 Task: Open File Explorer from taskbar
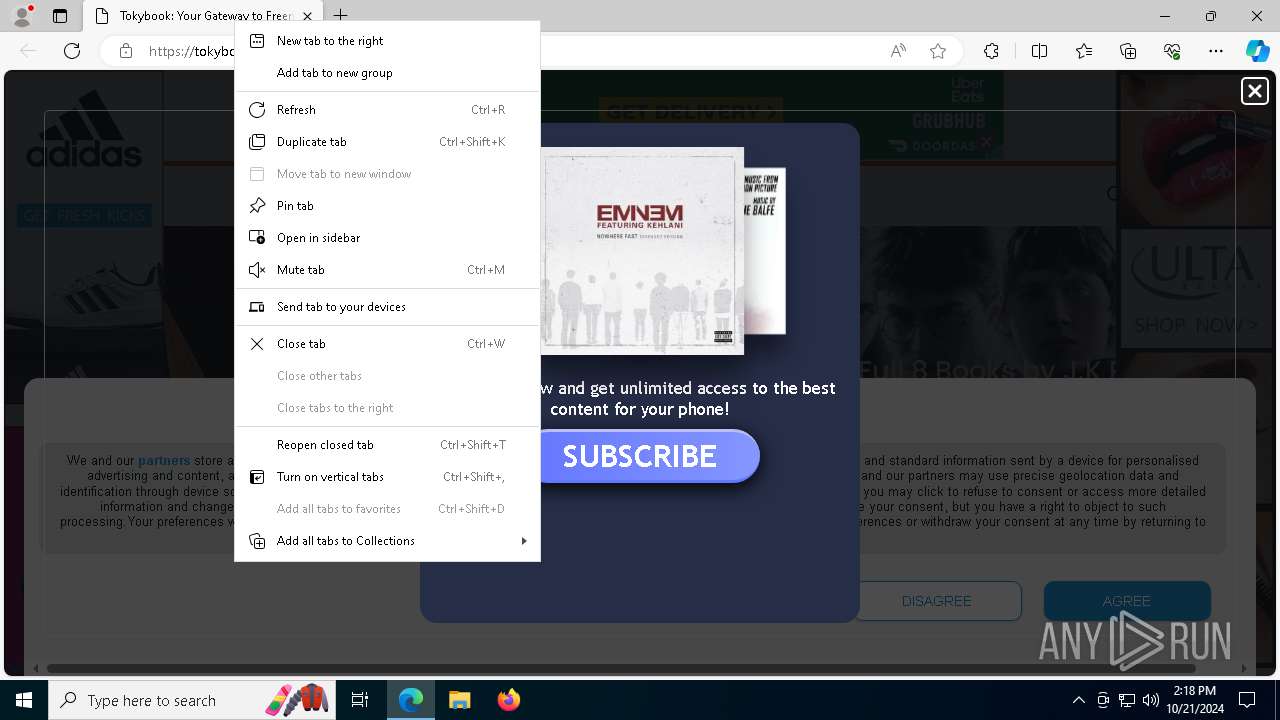coord(460,700)
